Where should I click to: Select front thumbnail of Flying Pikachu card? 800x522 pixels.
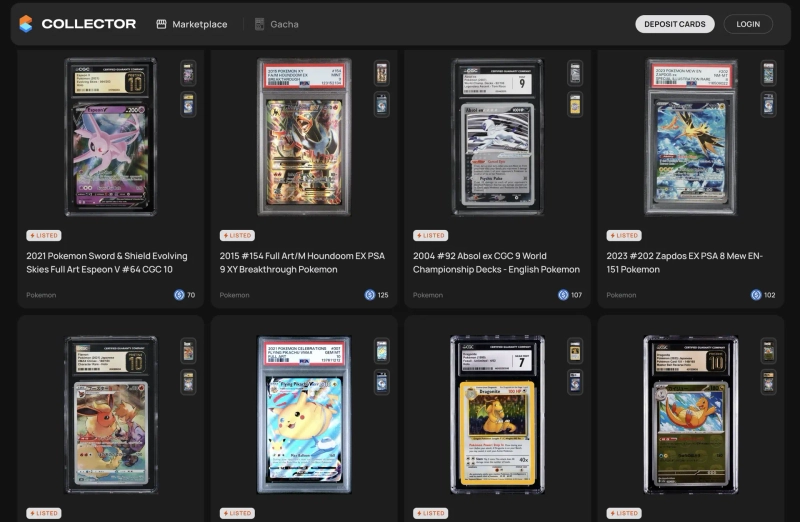(x=382, y=351)
